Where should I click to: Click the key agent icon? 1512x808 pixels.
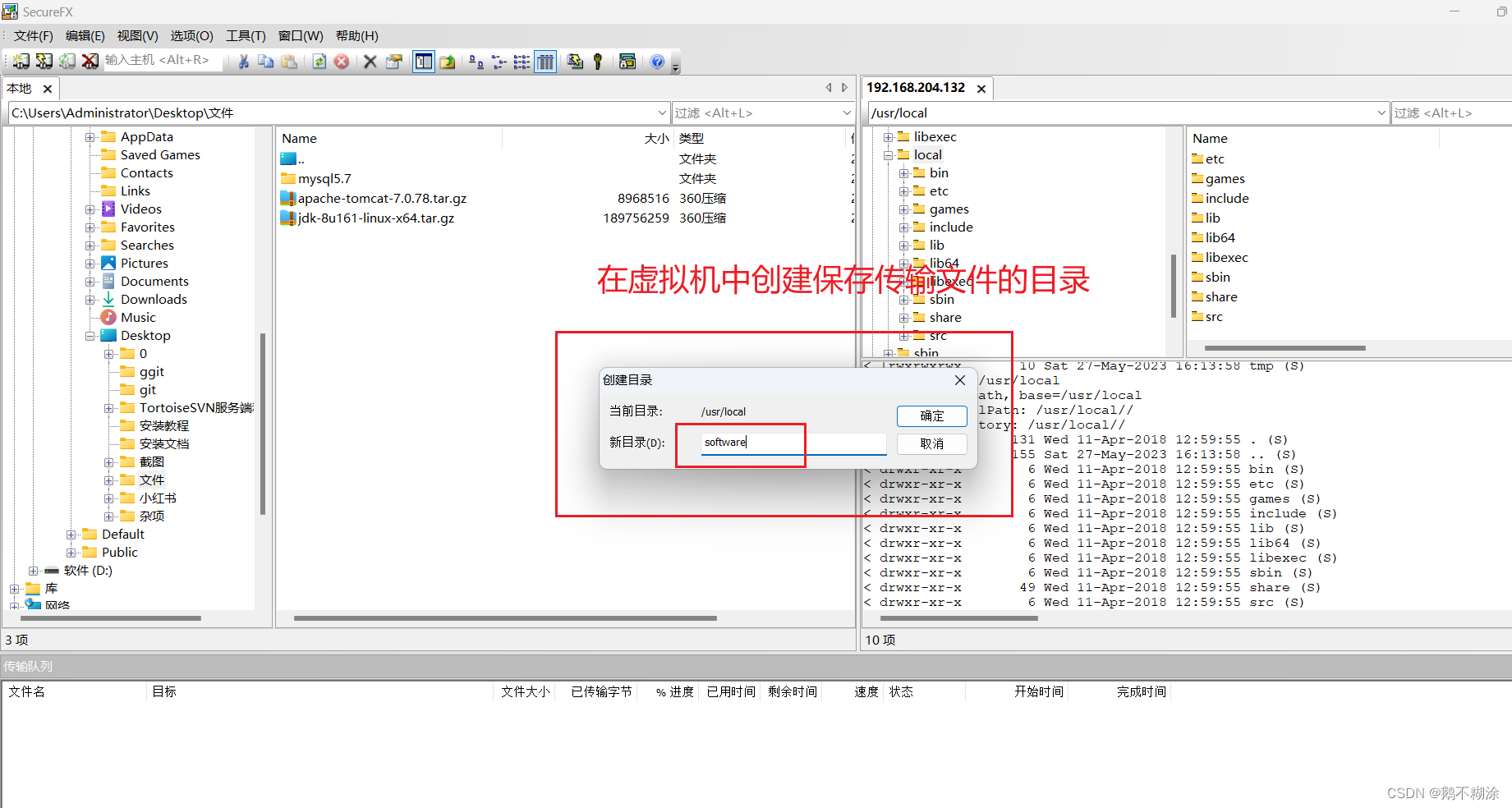[598, 62]
